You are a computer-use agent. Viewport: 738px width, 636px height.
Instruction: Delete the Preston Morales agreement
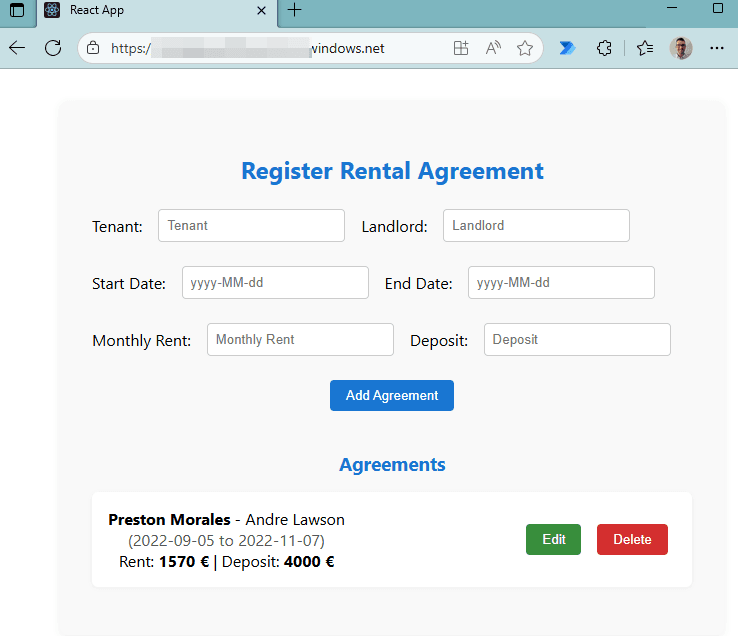631,539
